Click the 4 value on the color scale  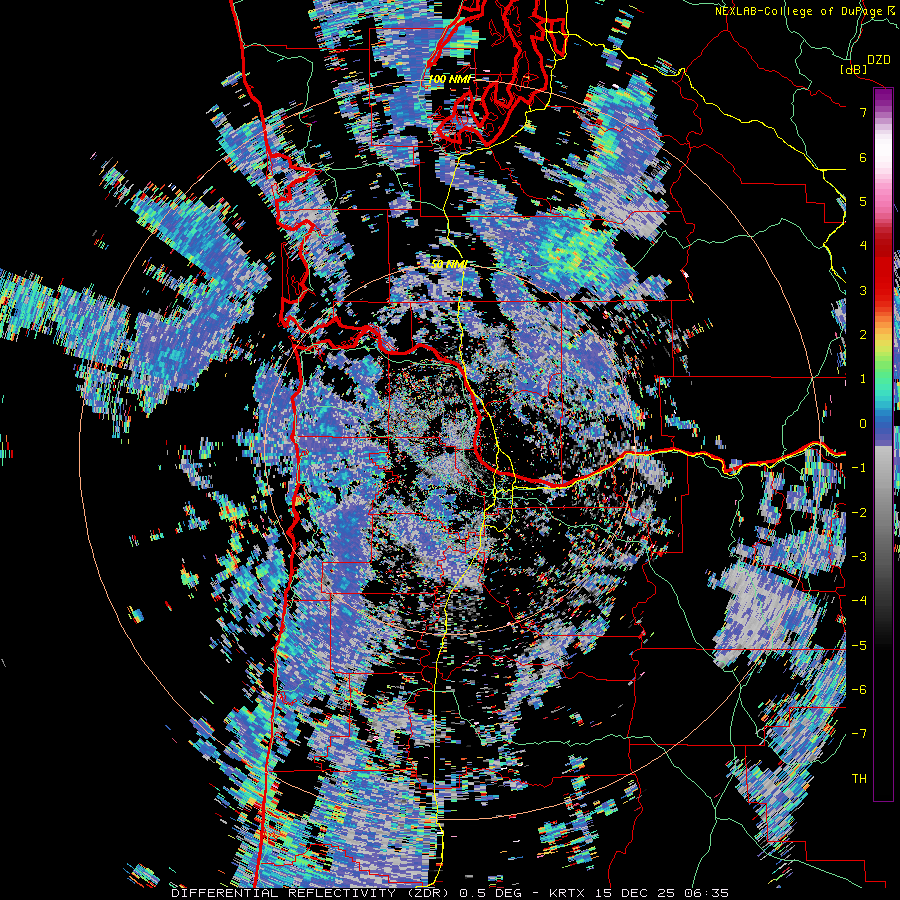click(863, 246)
